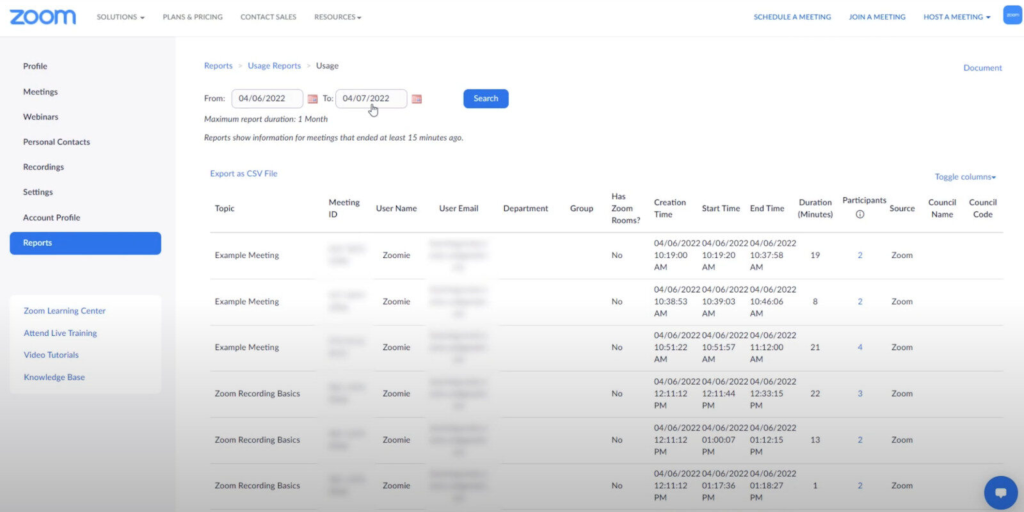Click Export as CSV File link

[243, 174]
